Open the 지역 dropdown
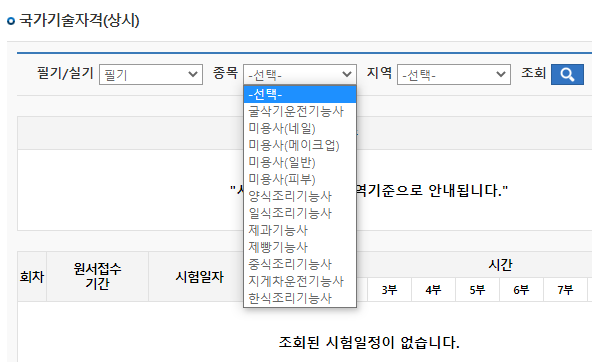 pos(454,74)
